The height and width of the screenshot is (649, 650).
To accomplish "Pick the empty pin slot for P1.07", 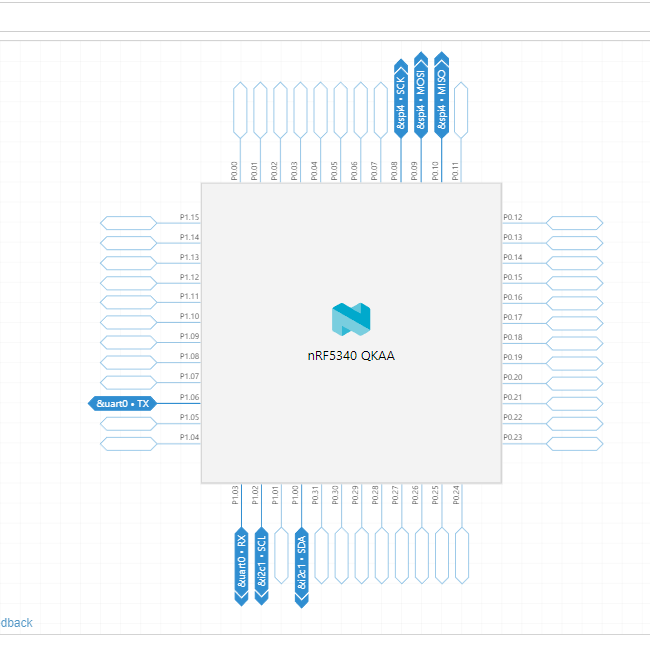I will coord(129,383).
